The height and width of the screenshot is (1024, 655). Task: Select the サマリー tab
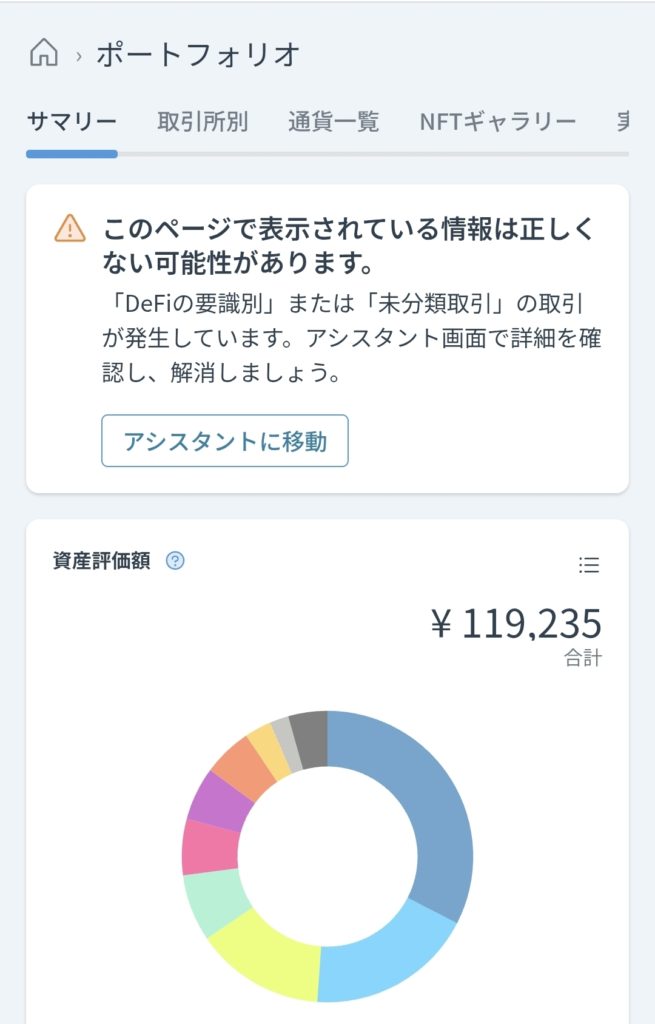click(72, 122)
